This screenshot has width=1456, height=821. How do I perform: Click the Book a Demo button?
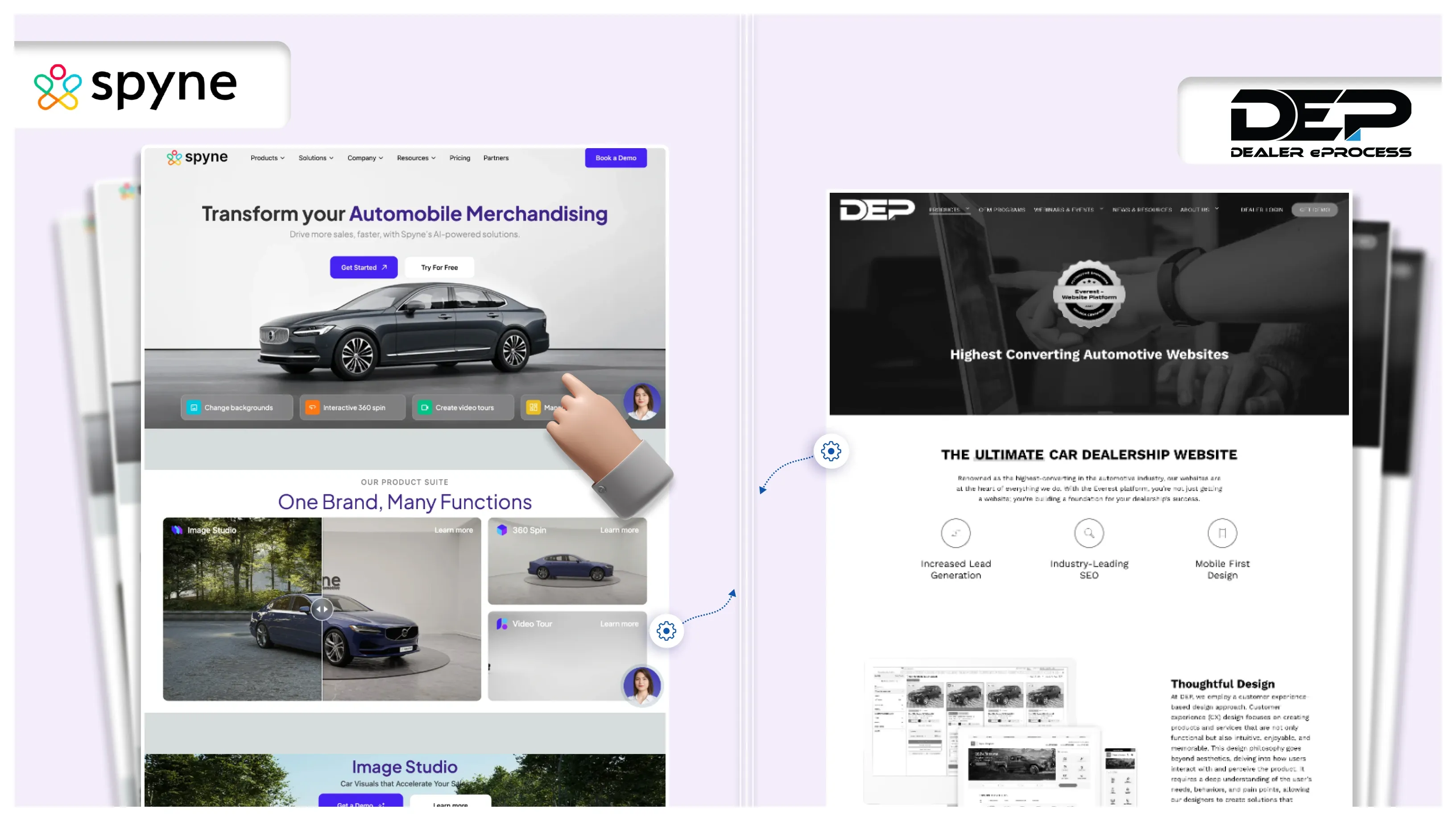pos(616,158)
